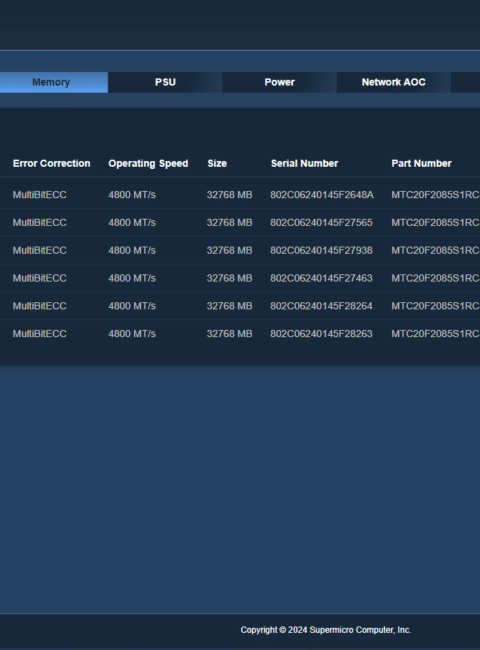
Task: Click the Part Number column header
Action: pyautogui.click(x=421, y=163)
